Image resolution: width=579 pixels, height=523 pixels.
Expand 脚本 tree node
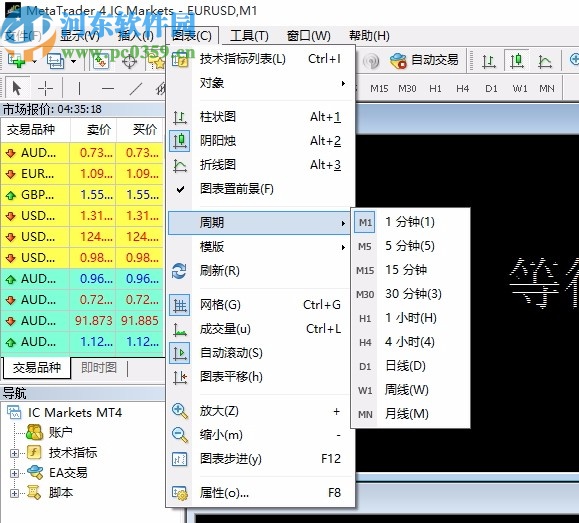[x=14, y=493]
